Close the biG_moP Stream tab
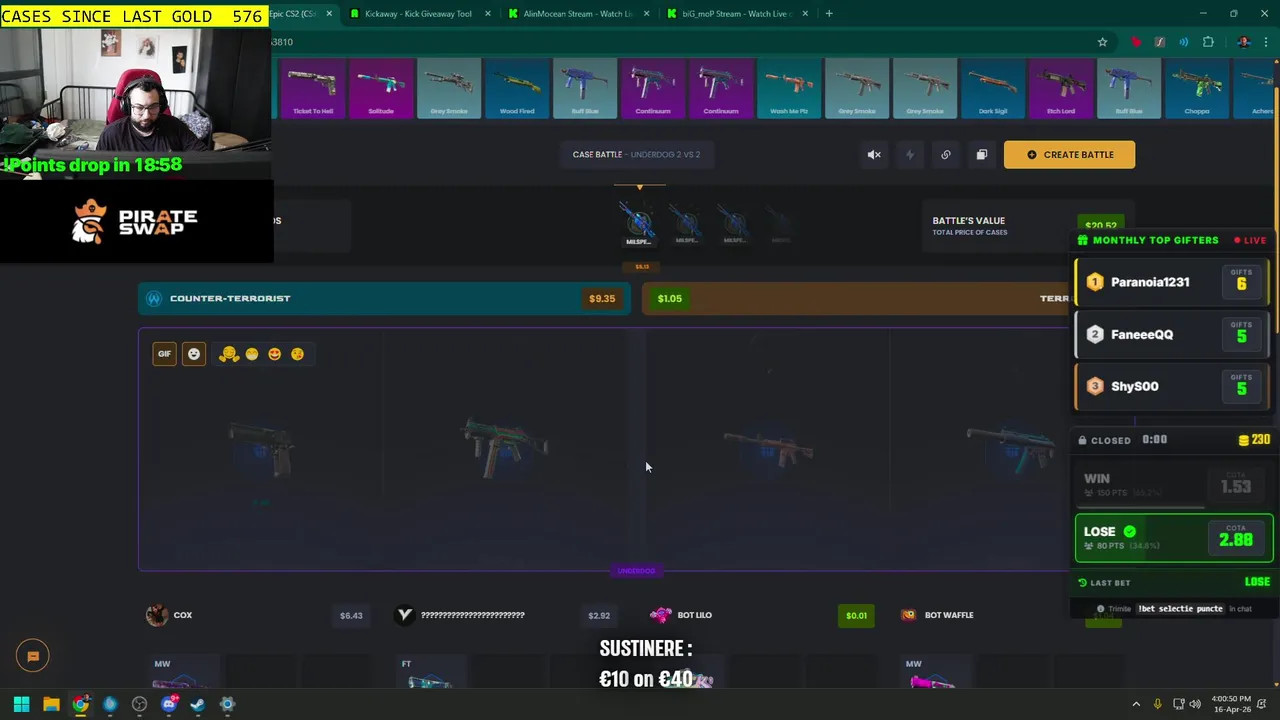 tap(807, 14)
